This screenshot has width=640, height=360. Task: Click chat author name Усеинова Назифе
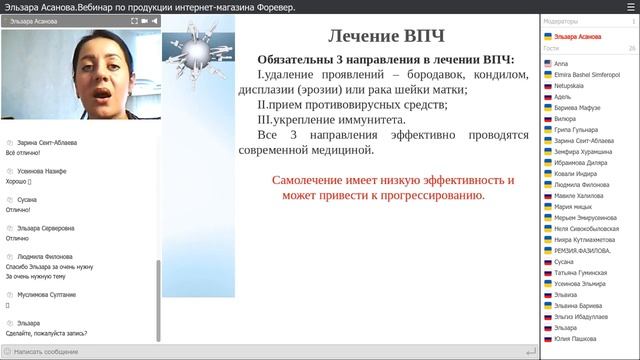(x=42, y=171)
